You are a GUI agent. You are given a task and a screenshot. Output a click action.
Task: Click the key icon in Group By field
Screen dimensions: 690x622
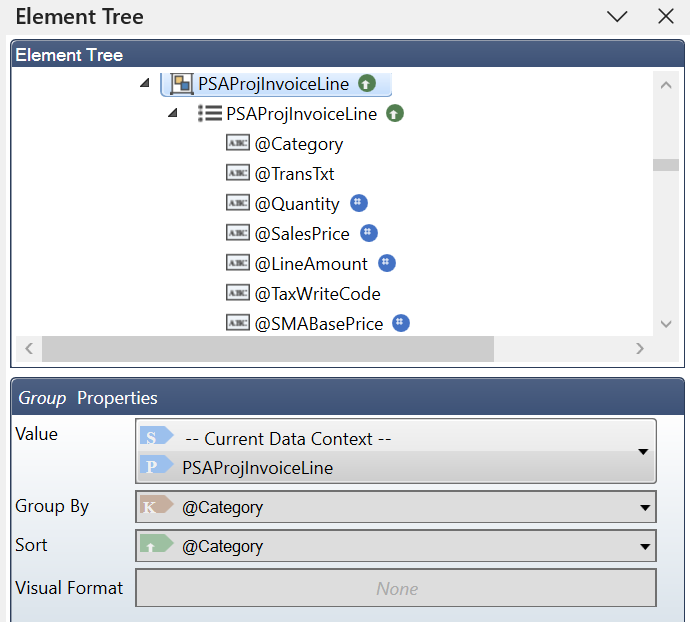point(154,507)
